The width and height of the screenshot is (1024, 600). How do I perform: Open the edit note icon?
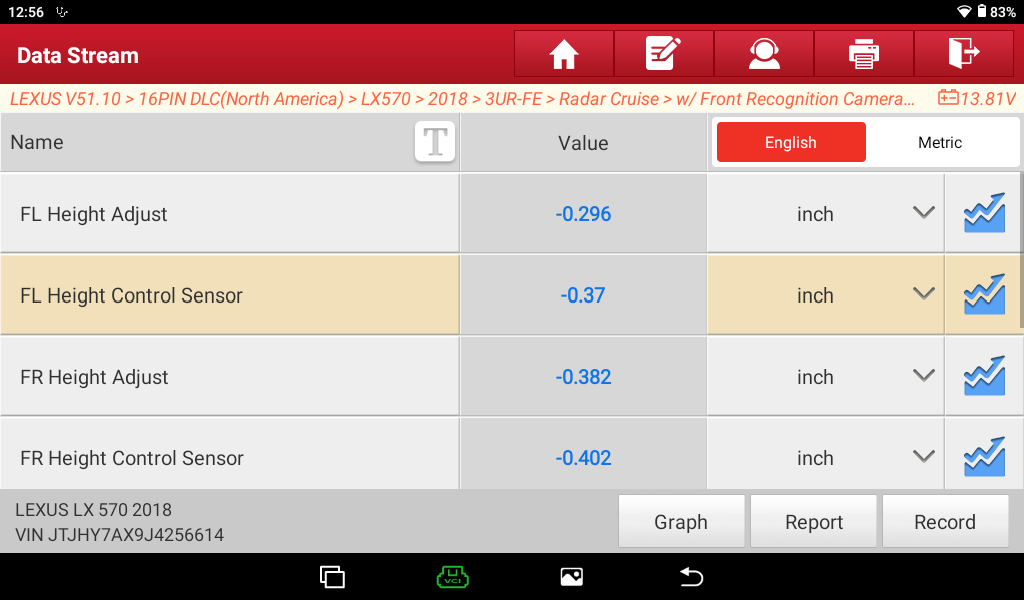point(664,54)
